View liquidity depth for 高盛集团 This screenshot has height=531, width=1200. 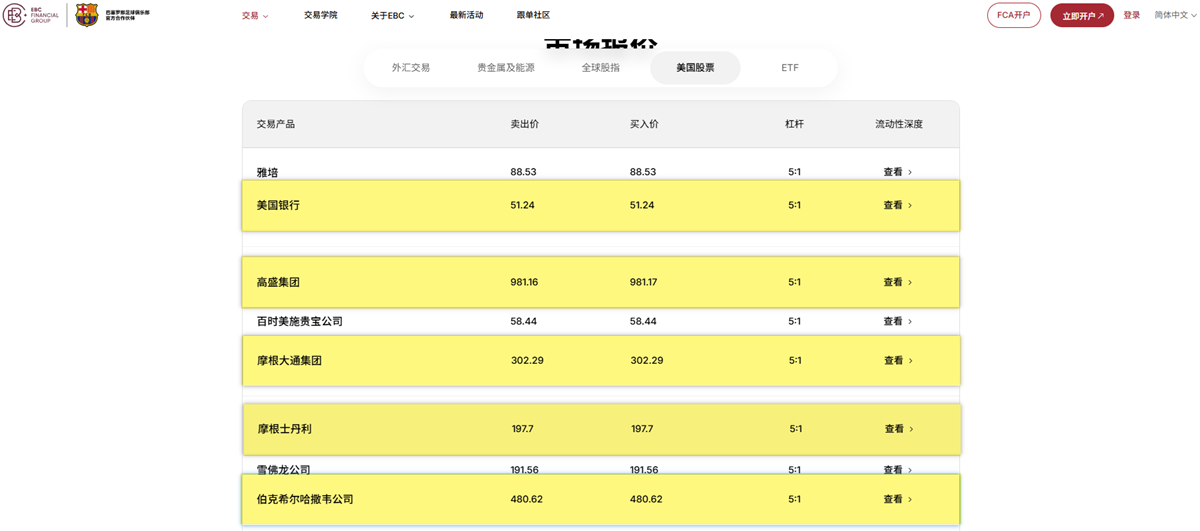(897, 282)
